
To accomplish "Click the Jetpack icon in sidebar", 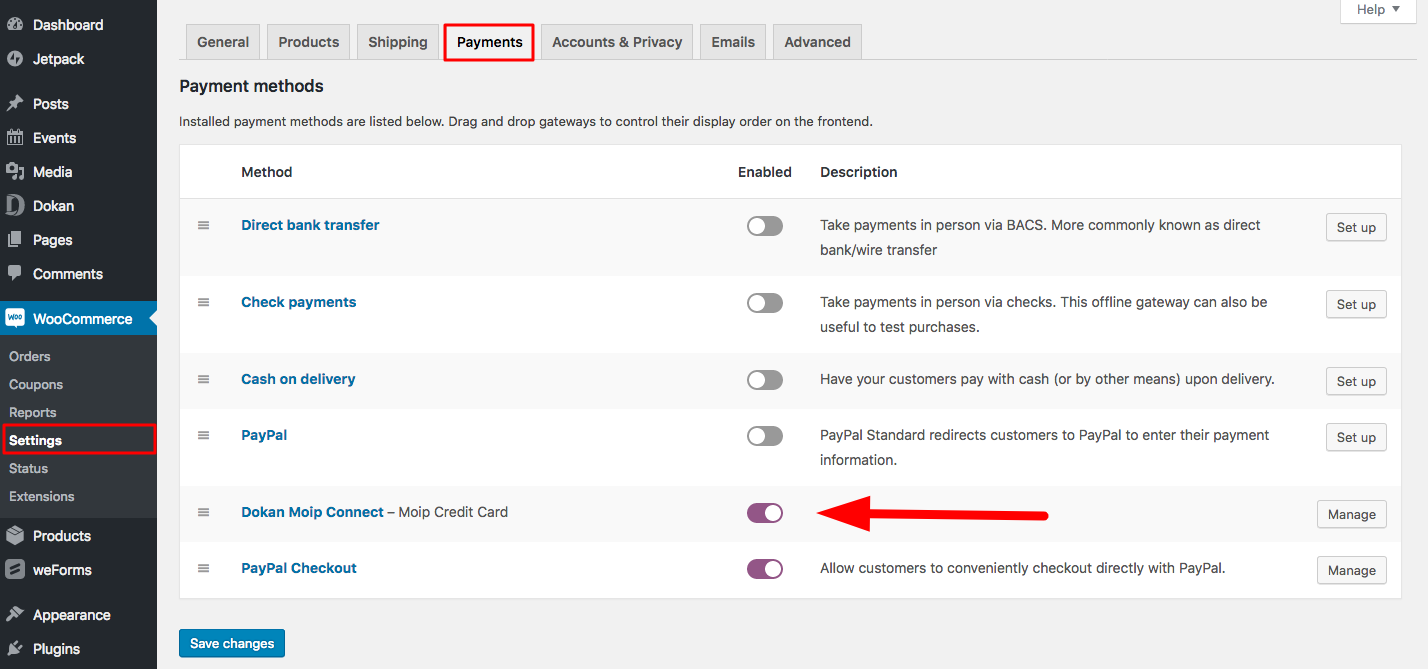I will (15, 59).
